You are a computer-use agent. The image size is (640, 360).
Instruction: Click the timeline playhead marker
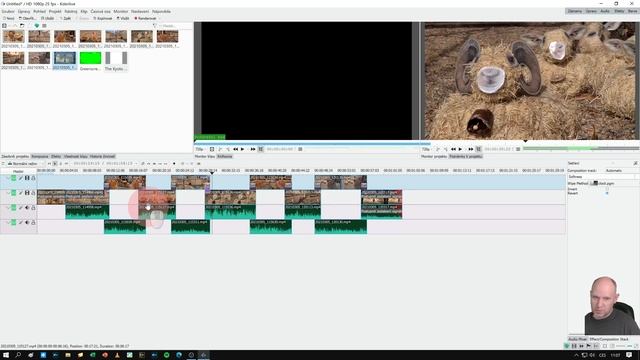click(211, 173)
